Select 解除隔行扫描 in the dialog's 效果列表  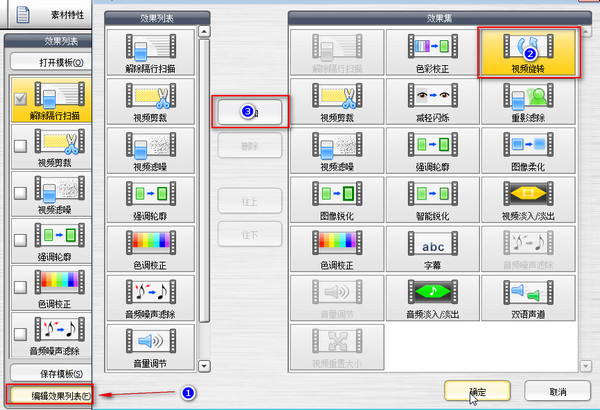(151, 52)
